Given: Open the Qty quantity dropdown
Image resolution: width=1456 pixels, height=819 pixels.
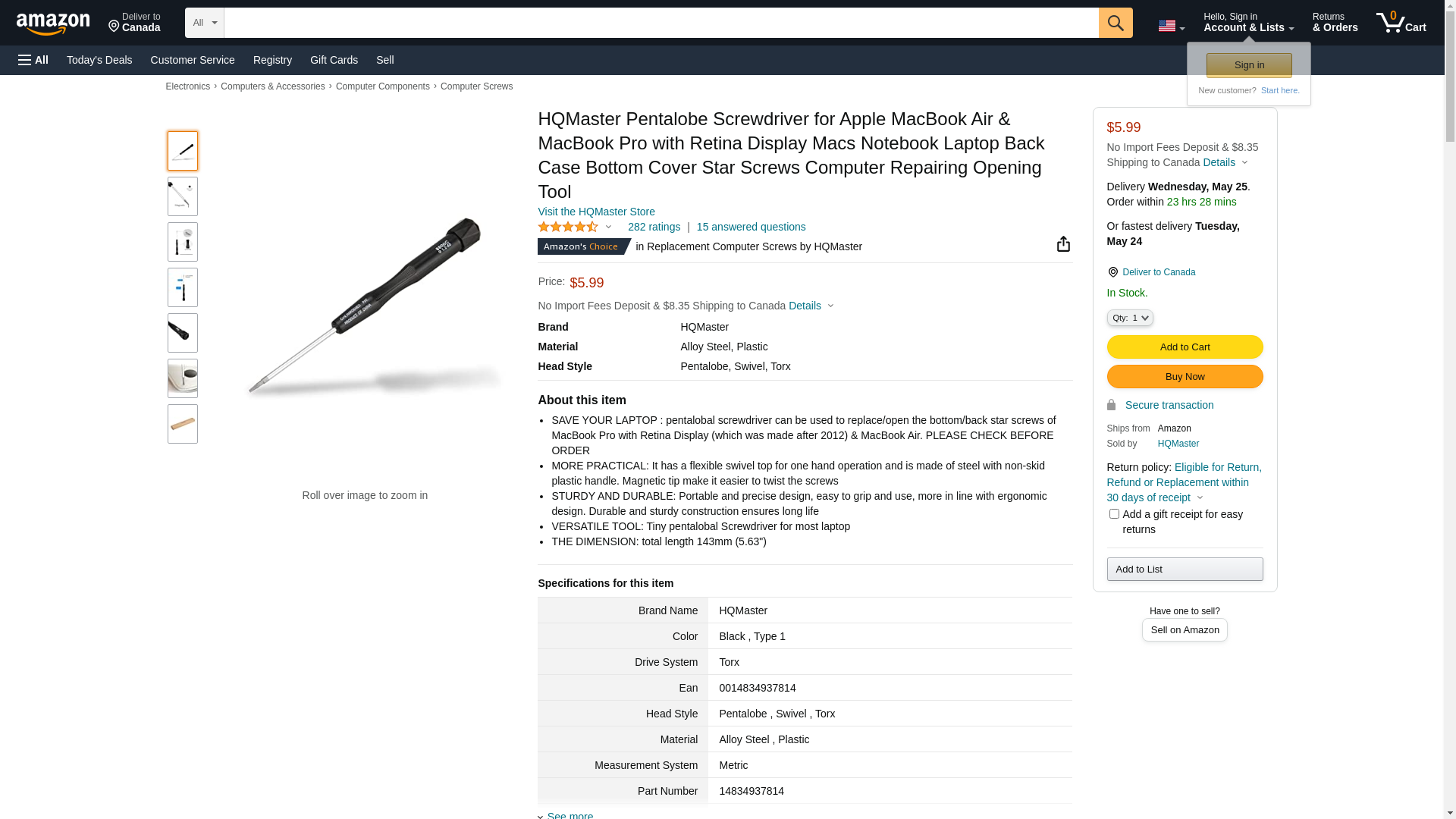Looking at the screenshot, I should pos(1130,318).
